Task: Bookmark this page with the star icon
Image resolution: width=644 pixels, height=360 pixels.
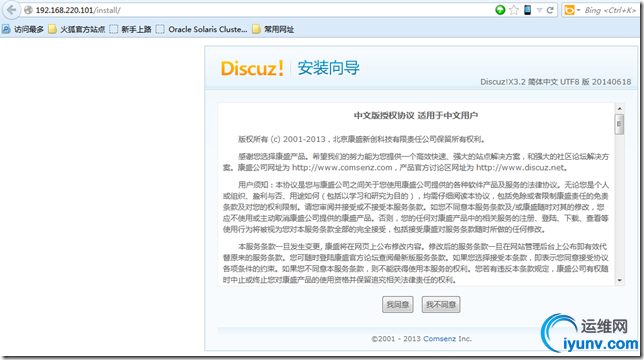Action: click(x=514, y=10)
